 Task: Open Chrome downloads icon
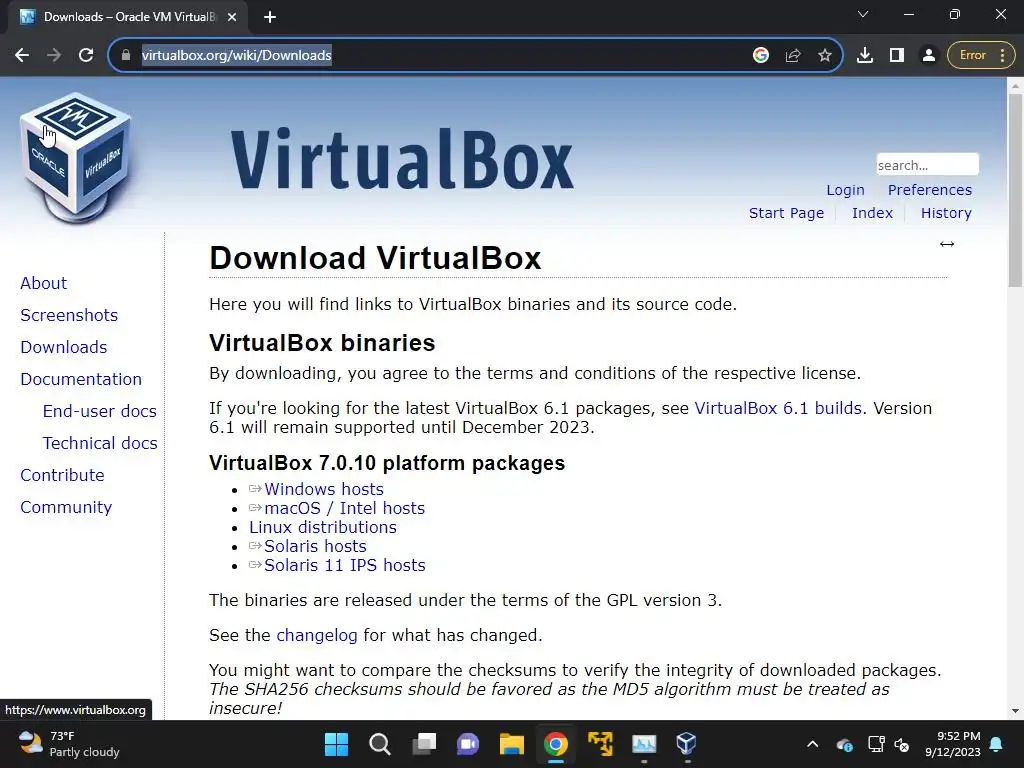click(865, 56)
